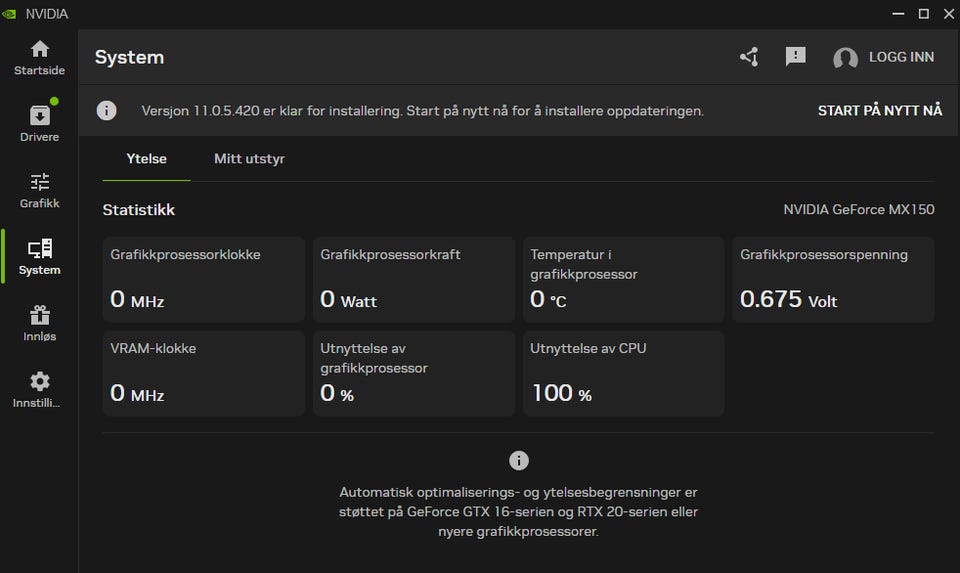960x573 pixels.
Task: Maximize the NVIDIA app window
Action: pos(923,13)
